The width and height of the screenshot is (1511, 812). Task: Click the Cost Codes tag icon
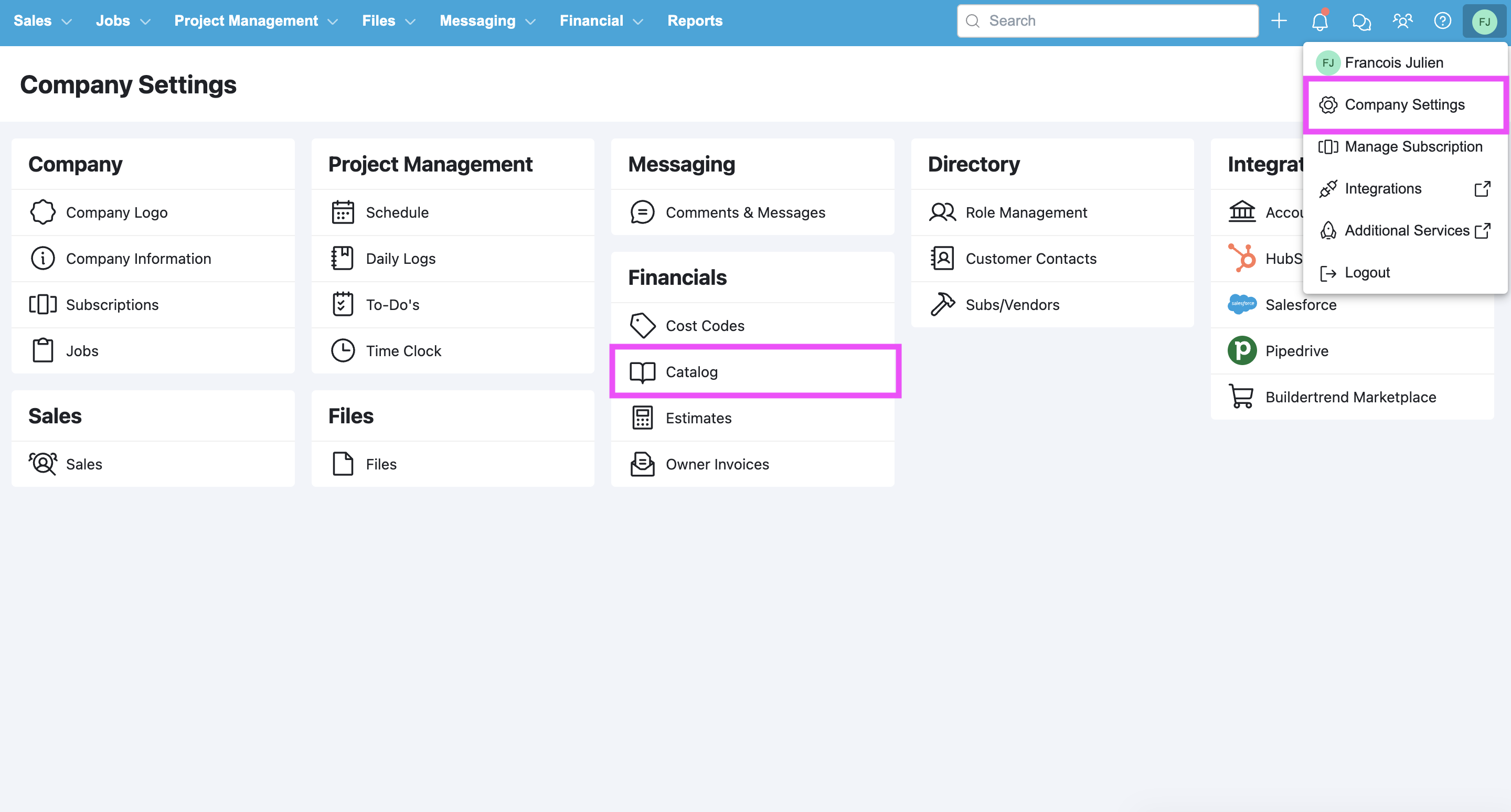pyautogui.click(x=642, y=325)
